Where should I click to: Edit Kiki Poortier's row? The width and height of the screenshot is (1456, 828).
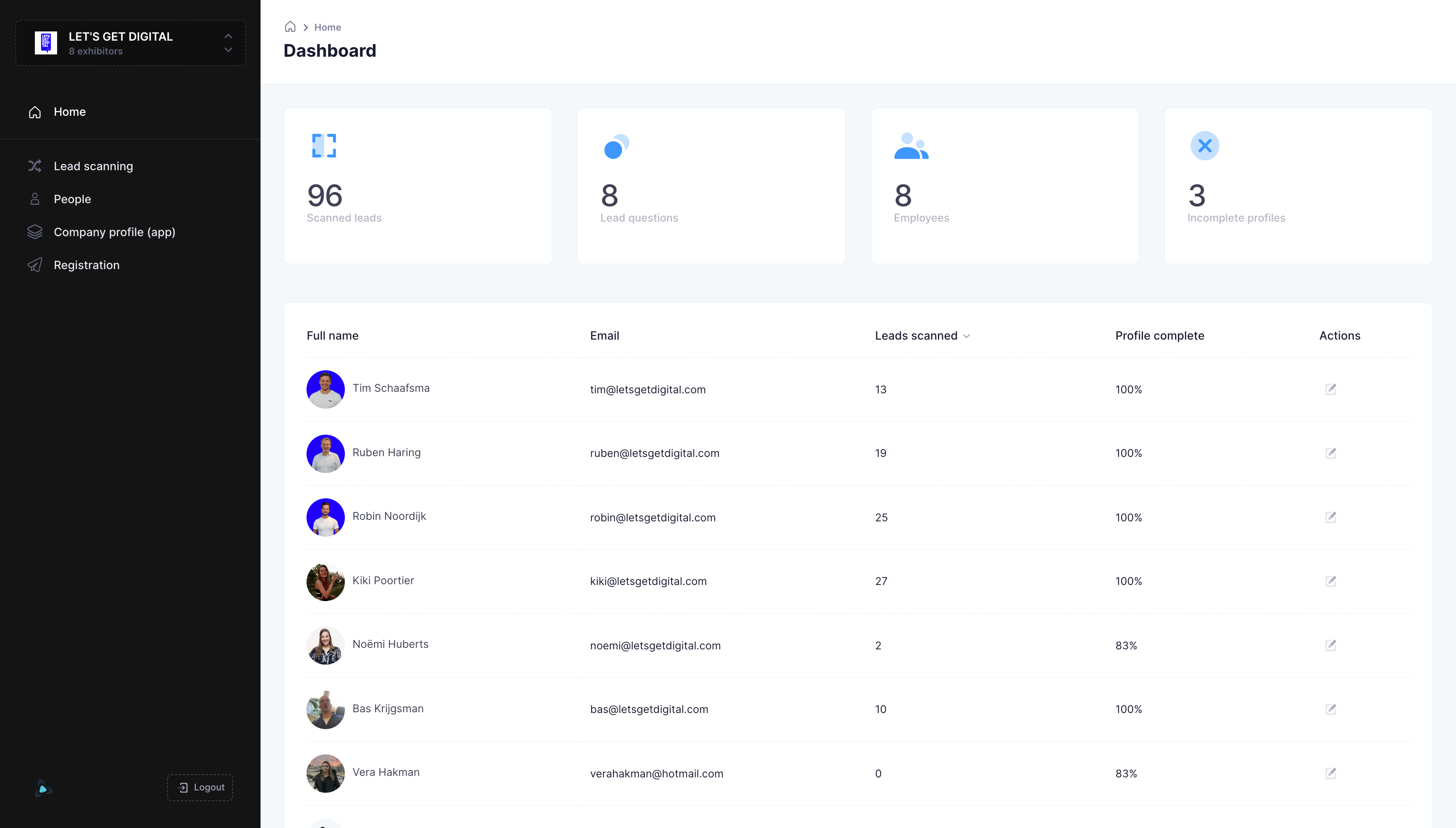[x=1330, y=581]
